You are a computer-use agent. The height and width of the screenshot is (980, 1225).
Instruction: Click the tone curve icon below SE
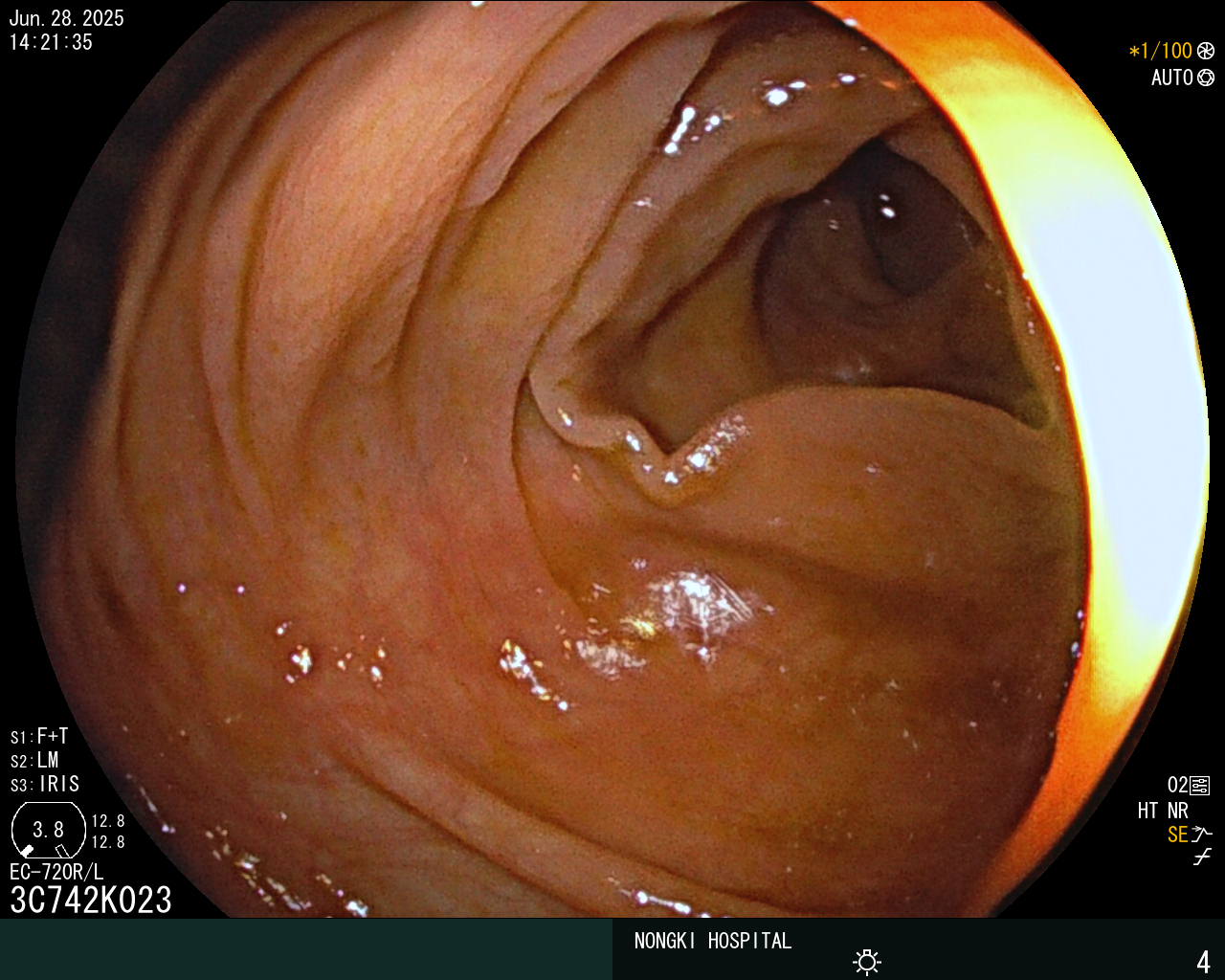pos(1202,857)
